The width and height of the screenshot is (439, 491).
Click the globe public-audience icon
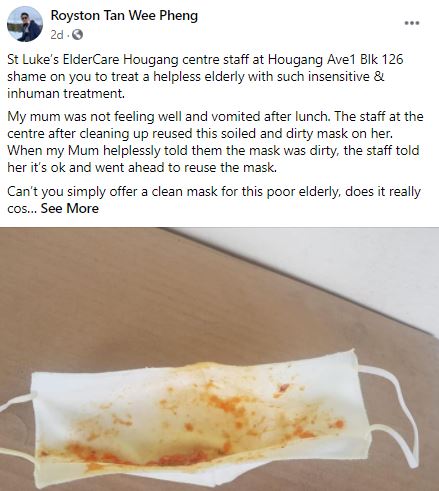[x=77, y=34]
